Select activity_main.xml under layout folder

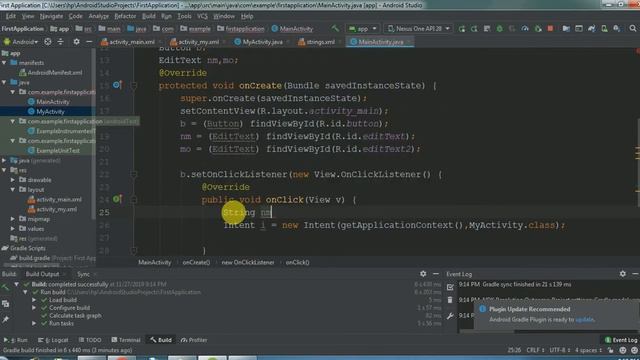click(x=54, y=200)
